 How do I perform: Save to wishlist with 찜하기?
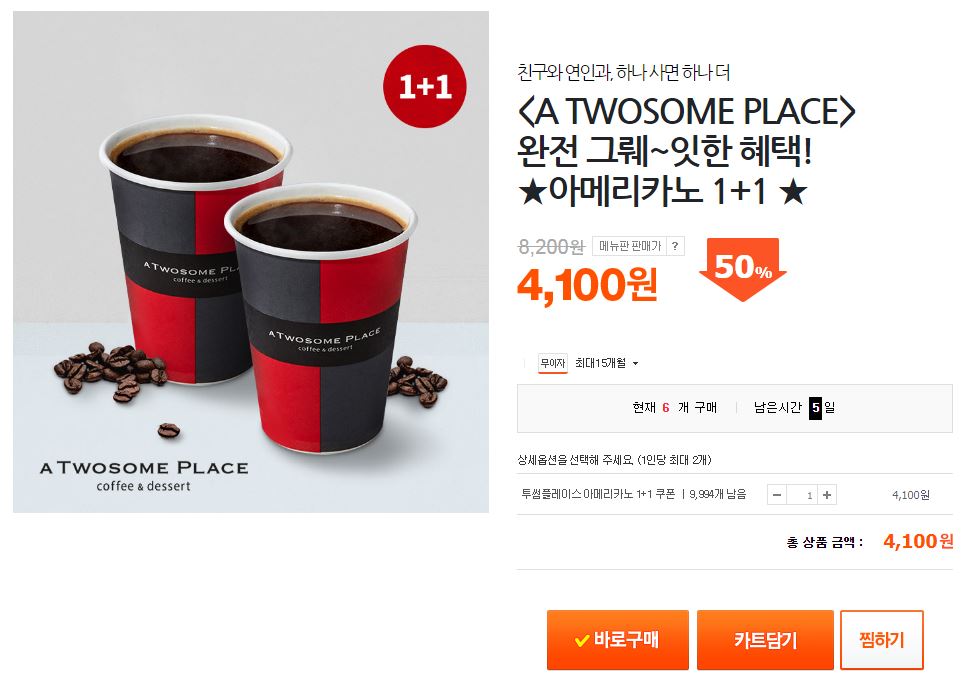coord(882,640)
